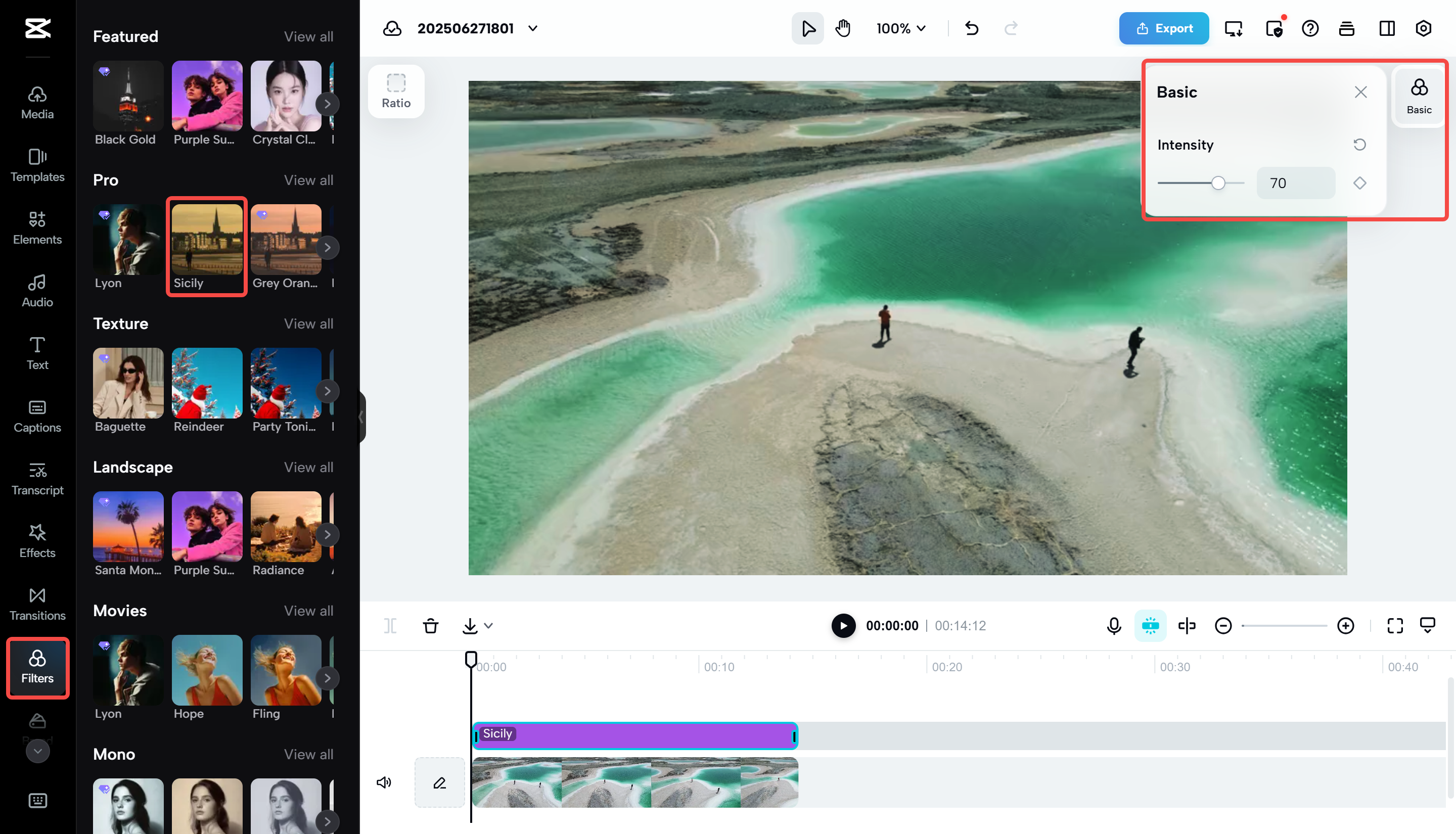
Task: Start voice recording with microphone icon
Action: (x=1114, y=626)
